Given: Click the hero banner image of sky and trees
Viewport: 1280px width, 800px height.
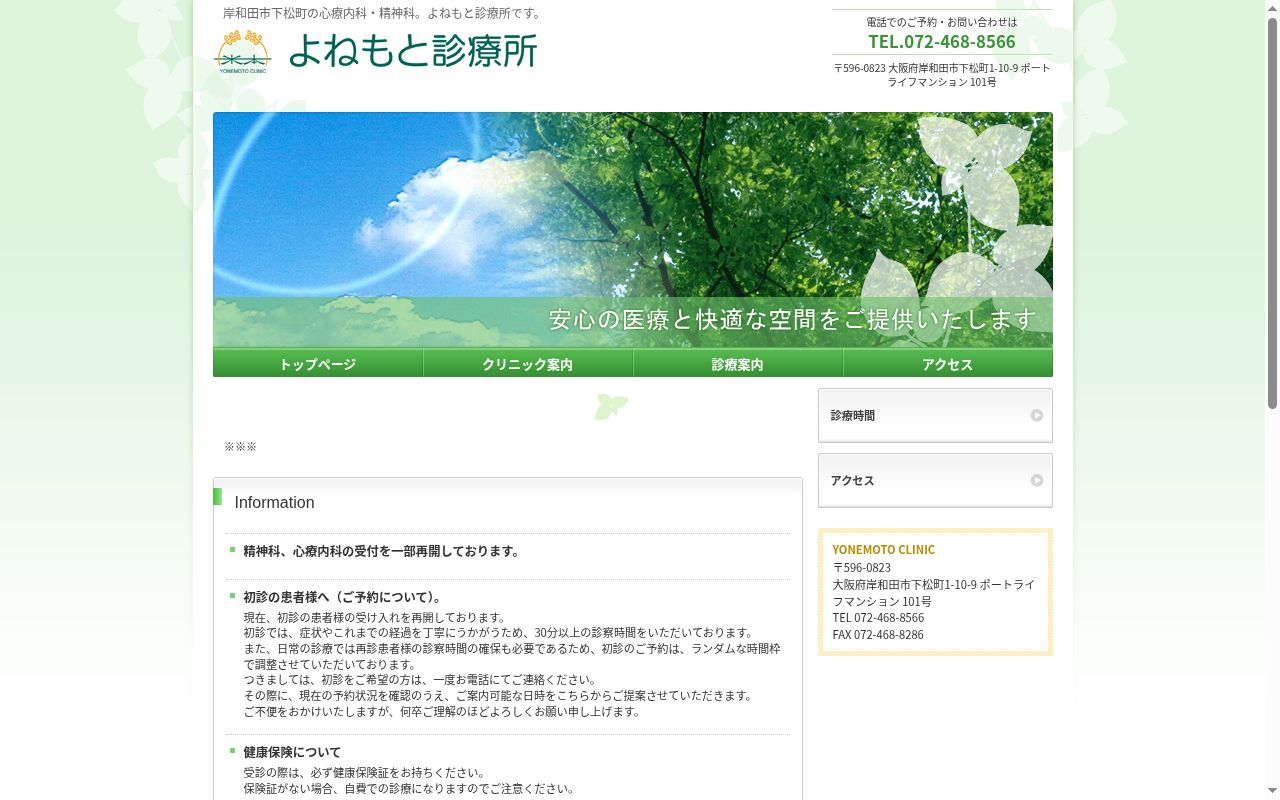Looking at the screenshot, I should [x=633, y=230].
